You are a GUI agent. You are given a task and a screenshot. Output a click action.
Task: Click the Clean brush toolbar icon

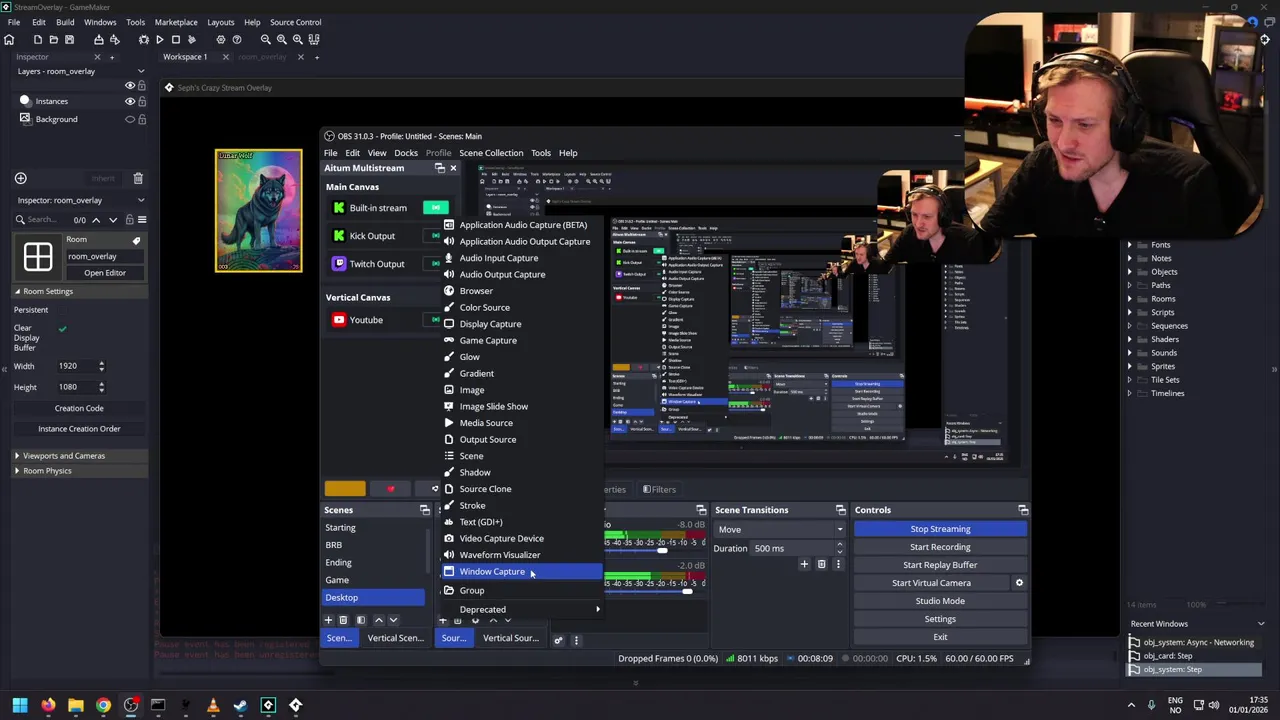(192, 39)
